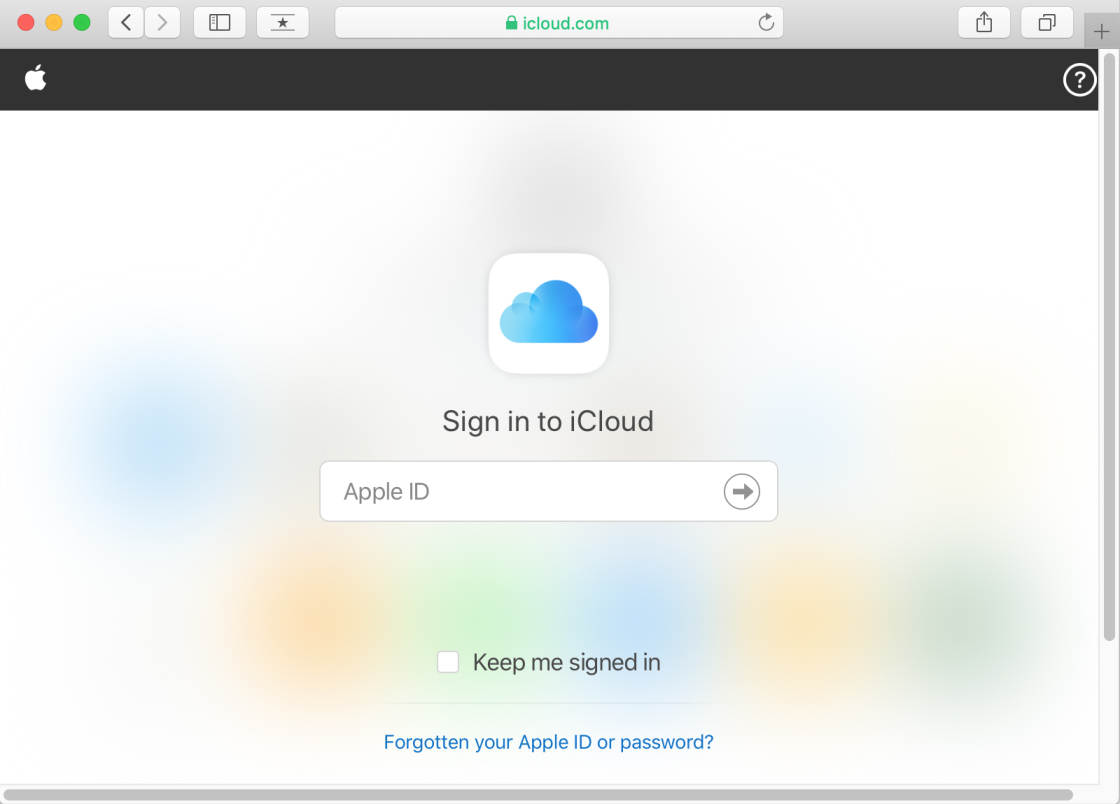Zoom the window with green button
Viewport: 1120px width, 804px height.
[82, 23]
